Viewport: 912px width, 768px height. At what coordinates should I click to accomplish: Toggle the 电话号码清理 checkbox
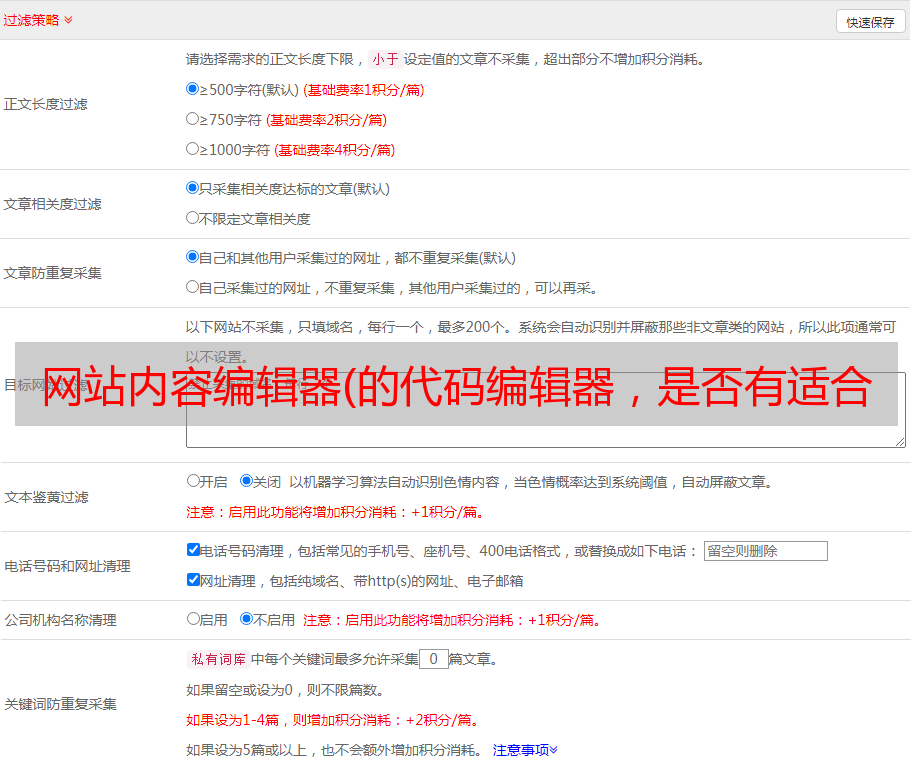click(x=193, y=550)
